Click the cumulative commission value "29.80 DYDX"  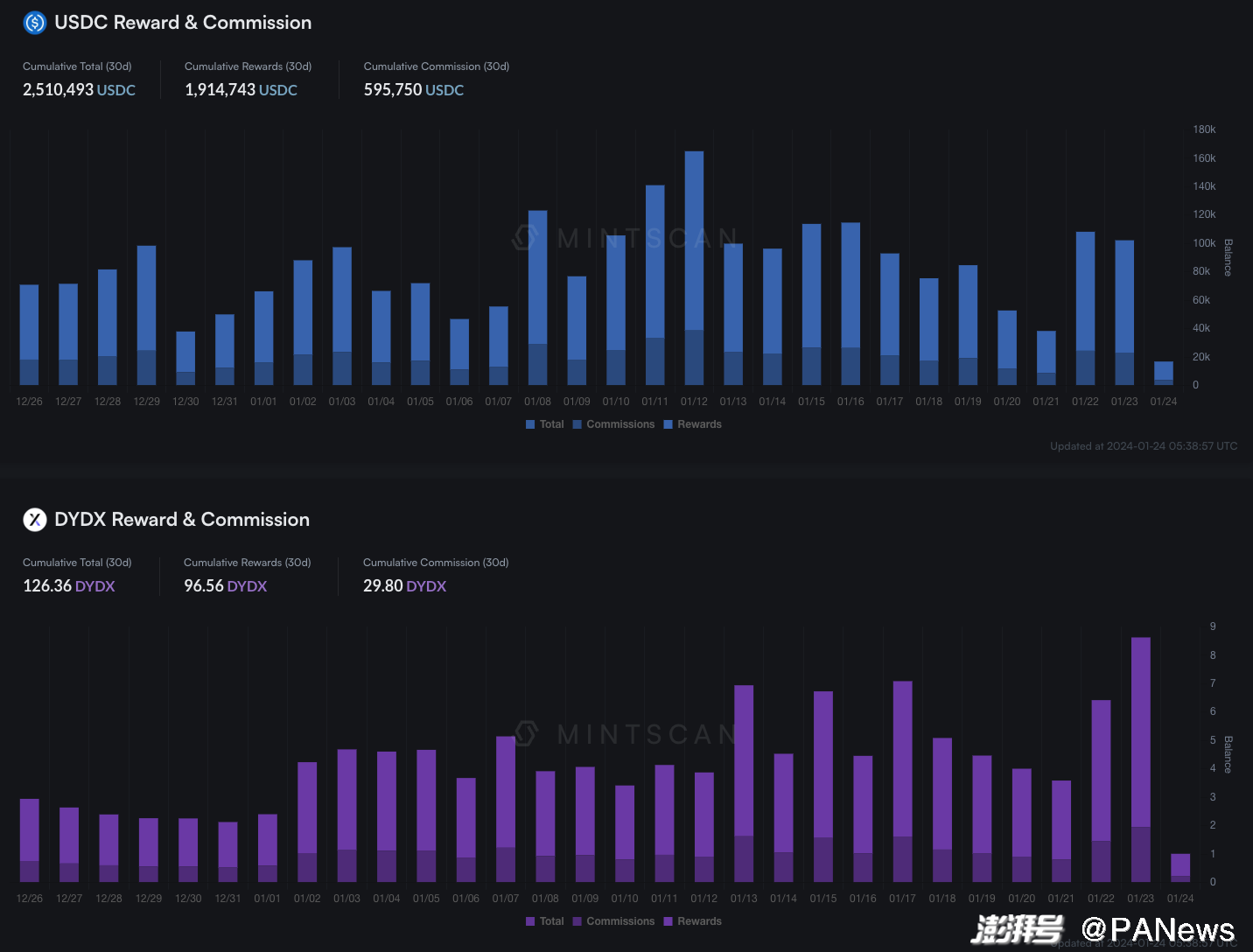[404, 586]
